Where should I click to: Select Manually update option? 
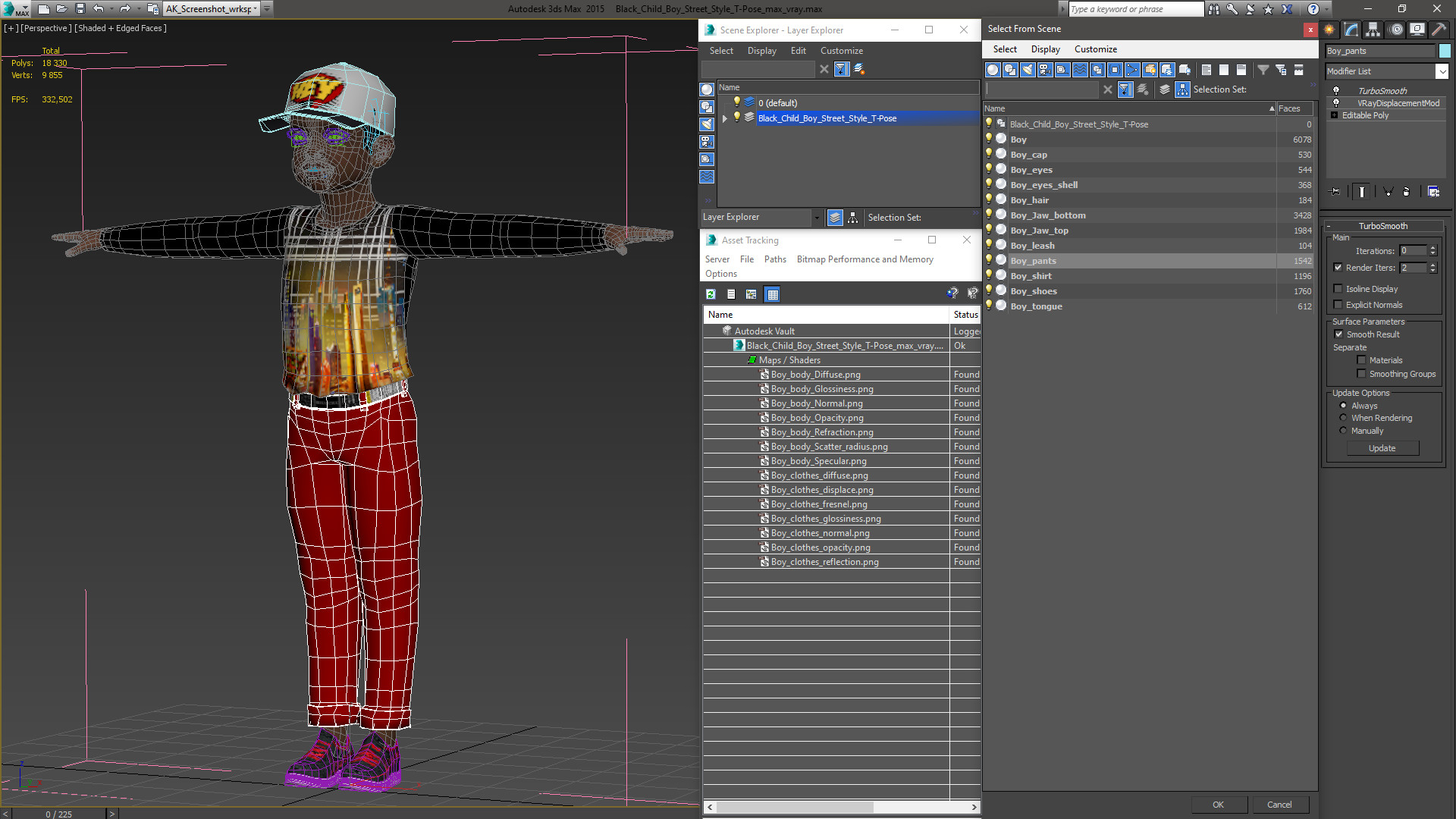coord(1344,431)
